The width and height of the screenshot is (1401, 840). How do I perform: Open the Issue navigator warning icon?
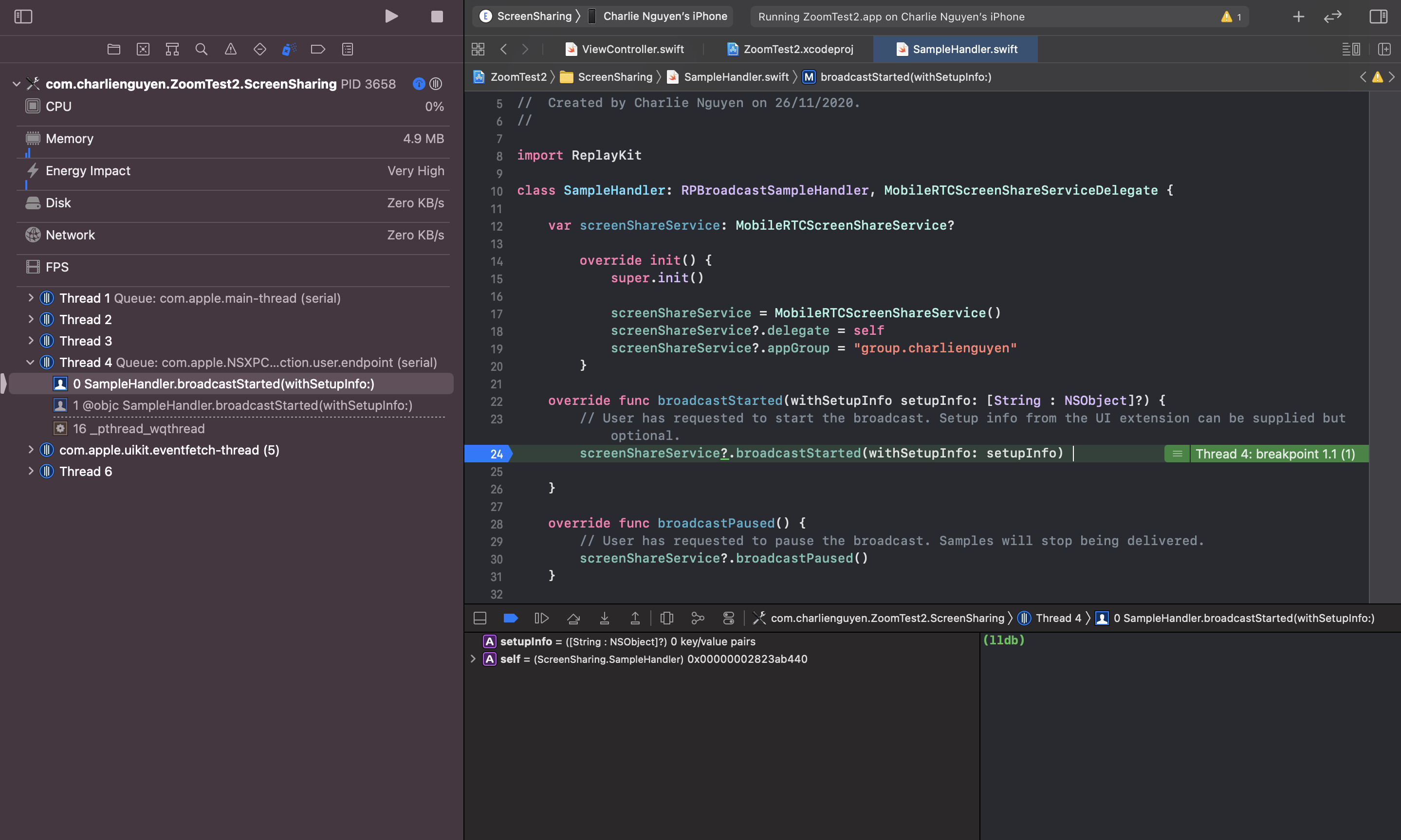(x=230, y=49)
